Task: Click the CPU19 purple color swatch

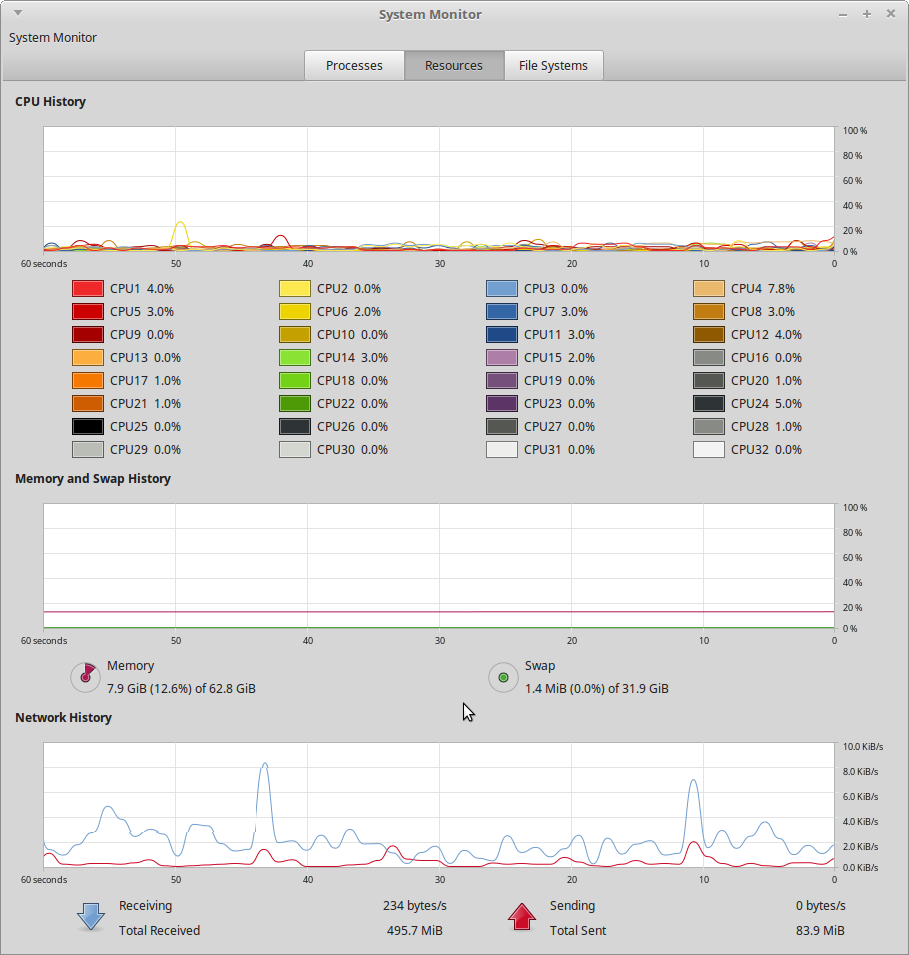Action: point(502,381)
